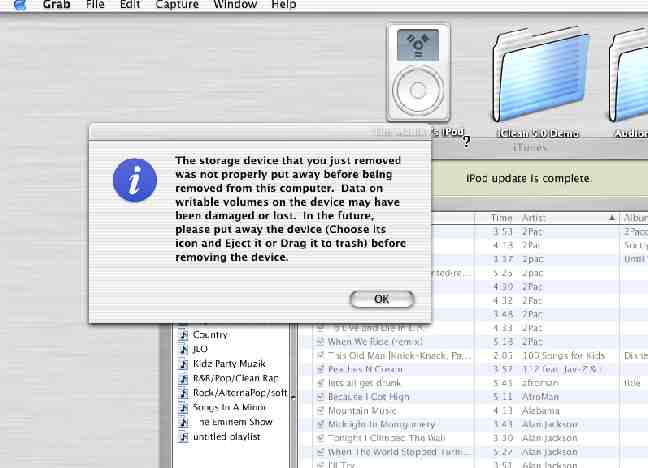Select the iClean 5.0 Demo folder icon

[x=539, y=74]
